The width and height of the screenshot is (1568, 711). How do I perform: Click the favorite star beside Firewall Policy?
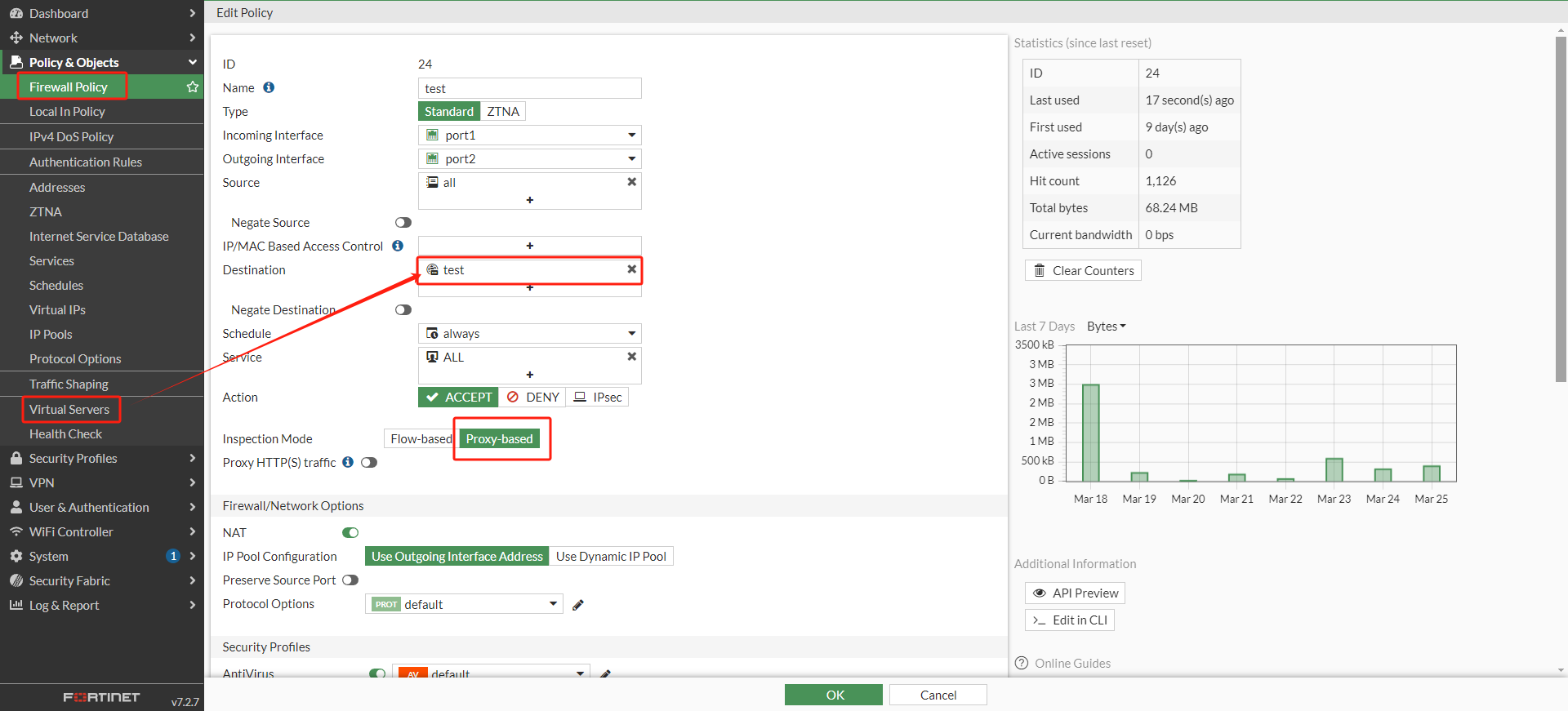[x=193, y=87]
